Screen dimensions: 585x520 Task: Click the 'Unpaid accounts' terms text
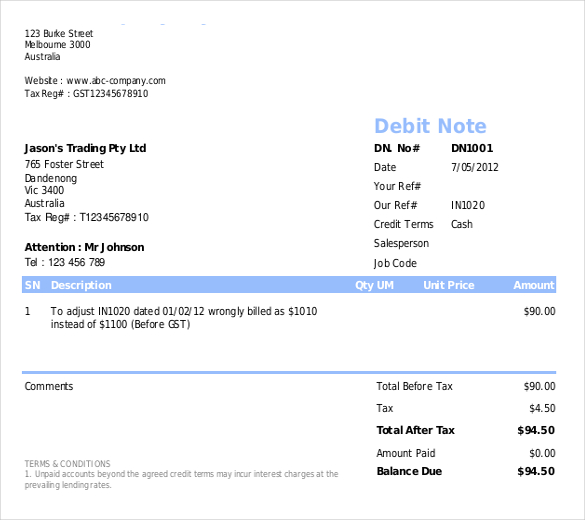[181, 480]
